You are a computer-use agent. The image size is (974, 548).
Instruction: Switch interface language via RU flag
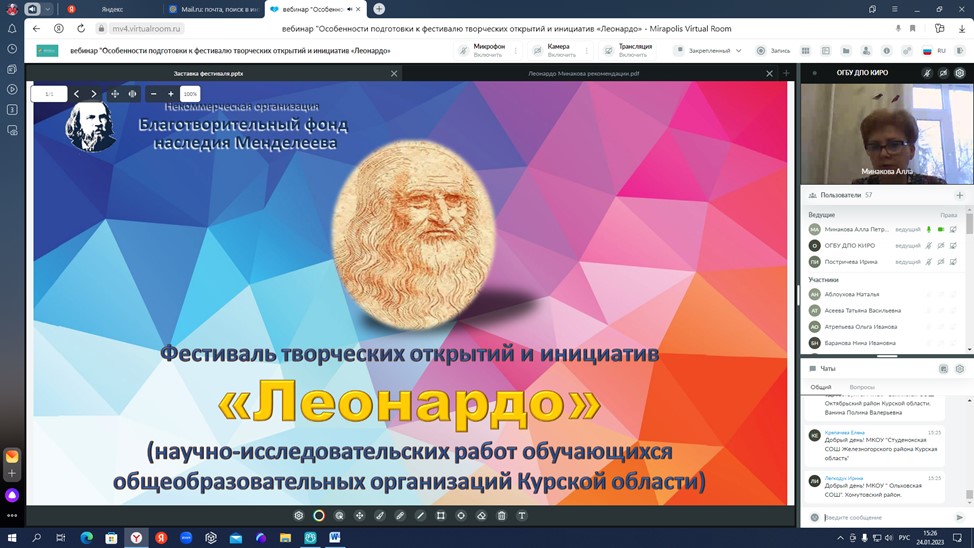(934, 51)
